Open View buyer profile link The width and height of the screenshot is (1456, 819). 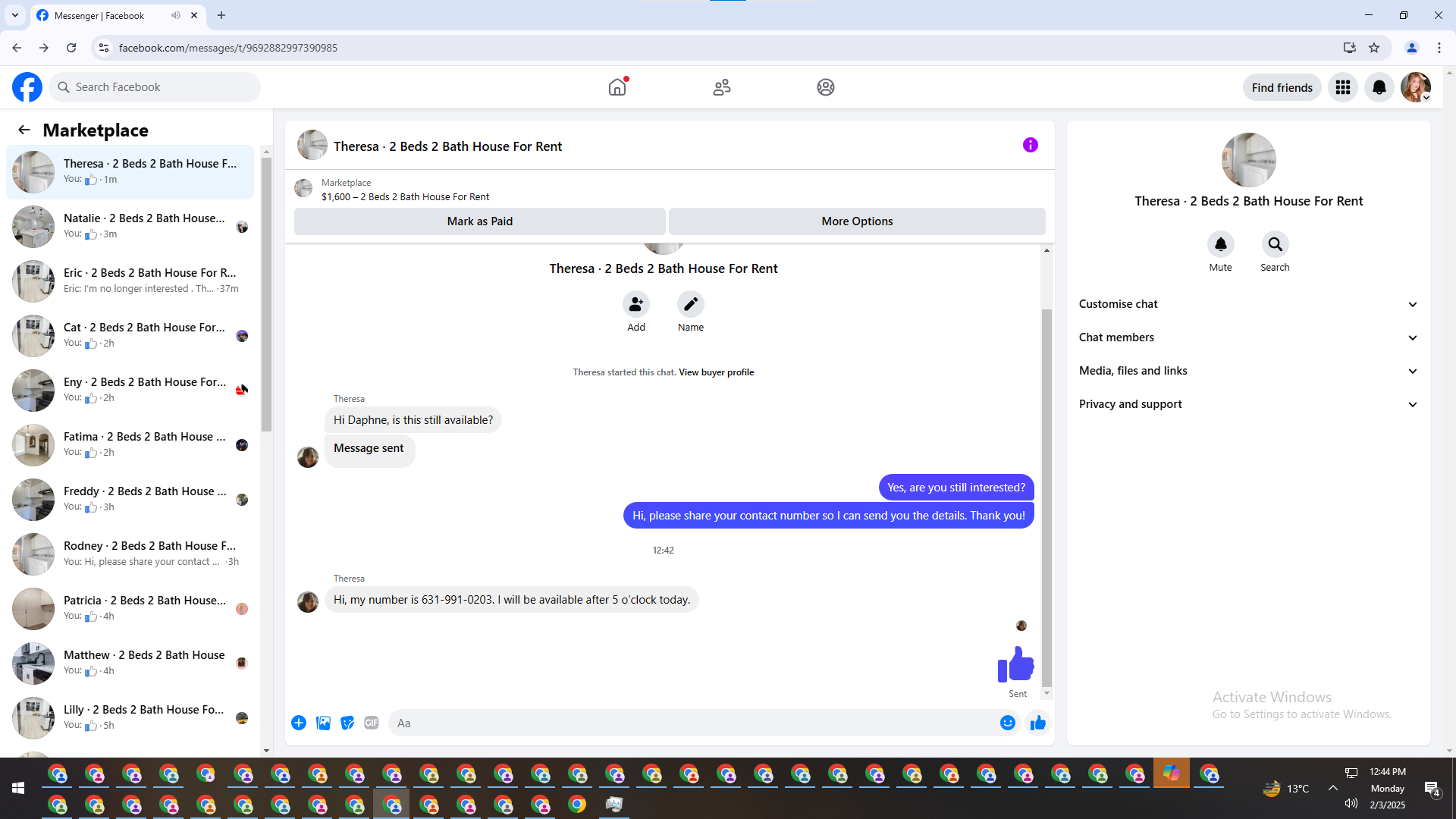pos(716,372)
